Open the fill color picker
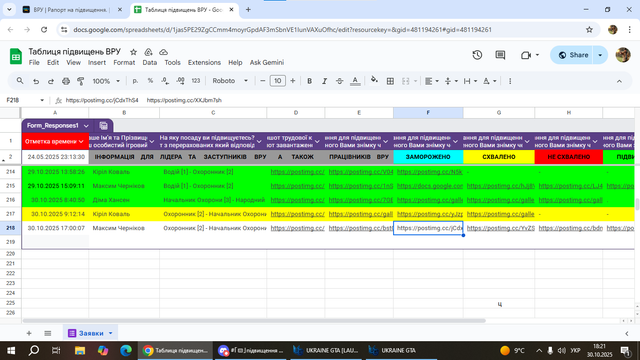Screen dimensions: 640x360 coord(374,80)
